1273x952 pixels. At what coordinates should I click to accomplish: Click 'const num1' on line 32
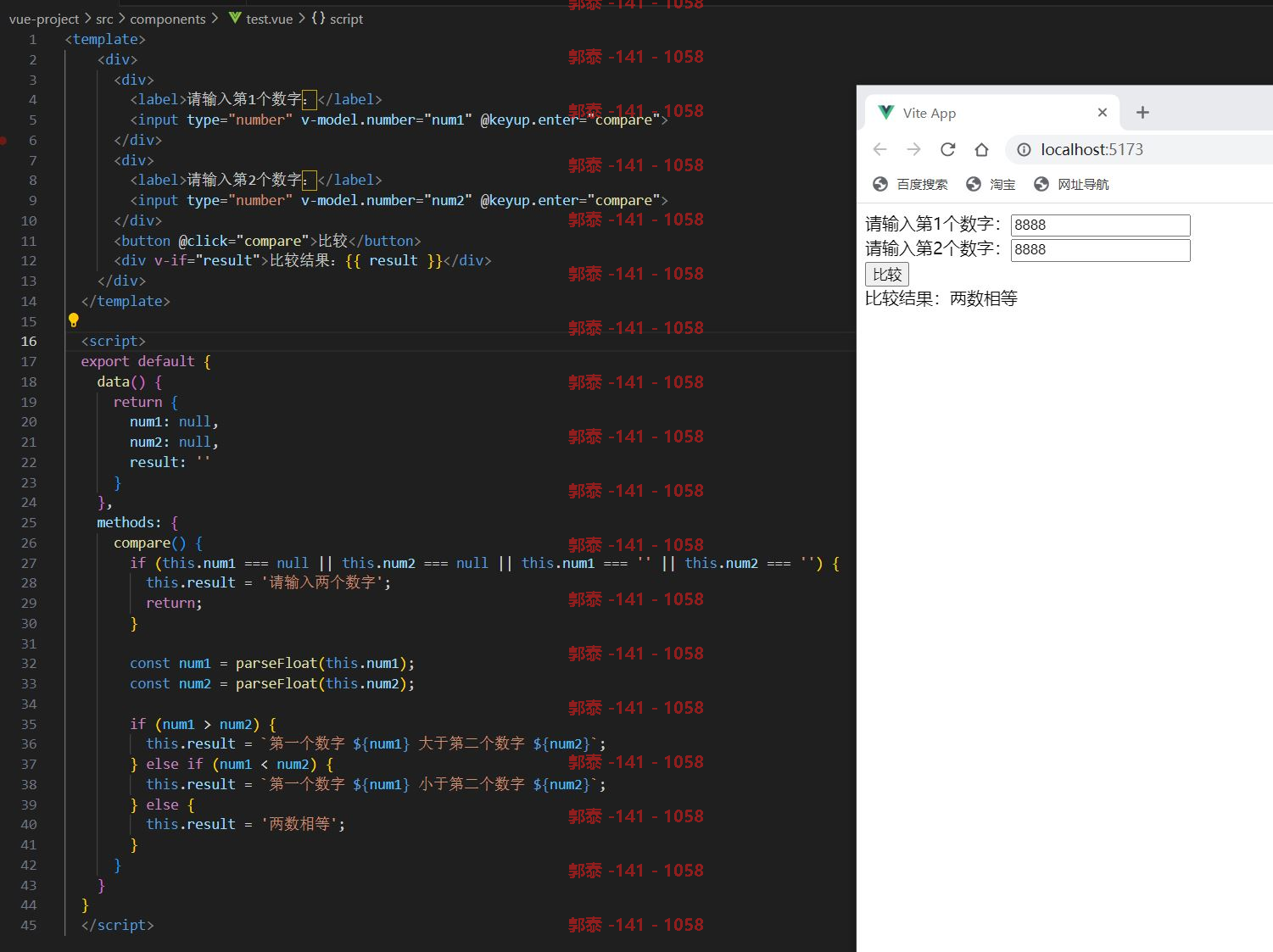coord(170,663)
